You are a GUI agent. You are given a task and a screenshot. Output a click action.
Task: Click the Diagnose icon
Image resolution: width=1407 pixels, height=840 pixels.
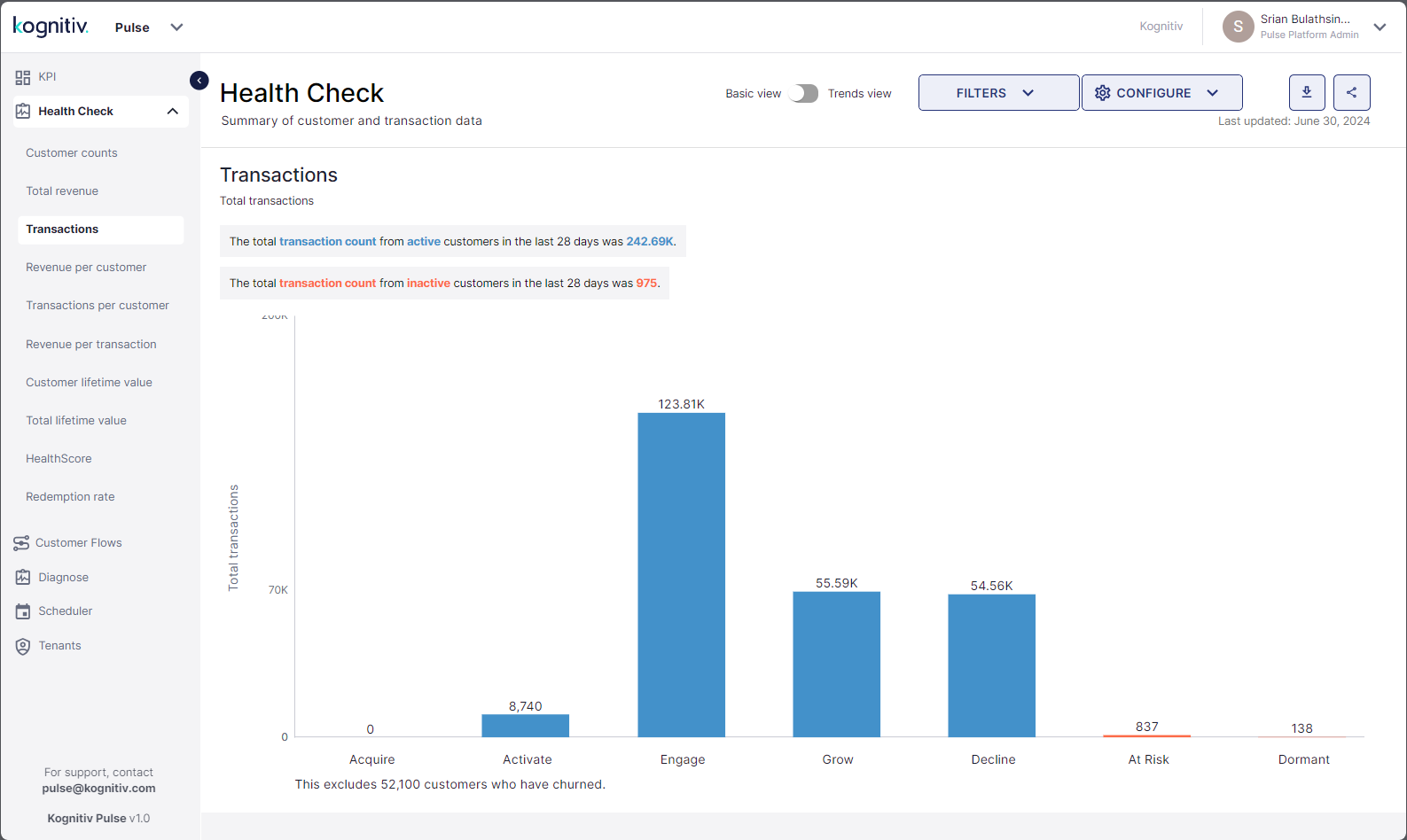pyautogui.click(x=23, y=578)
